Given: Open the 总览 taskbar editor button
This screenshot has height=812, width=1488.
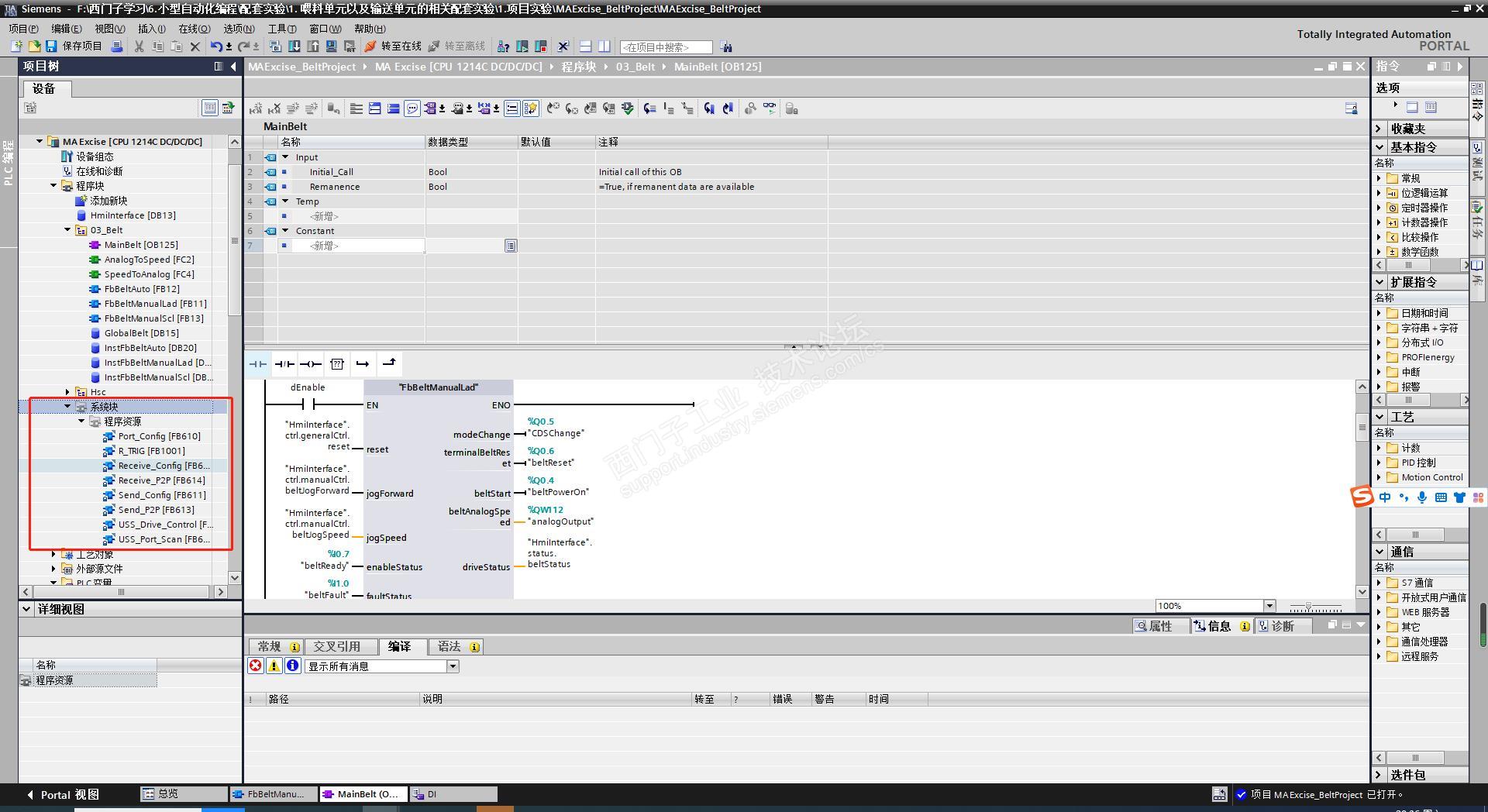Looking at the screenshot, I should pos(184,794).
